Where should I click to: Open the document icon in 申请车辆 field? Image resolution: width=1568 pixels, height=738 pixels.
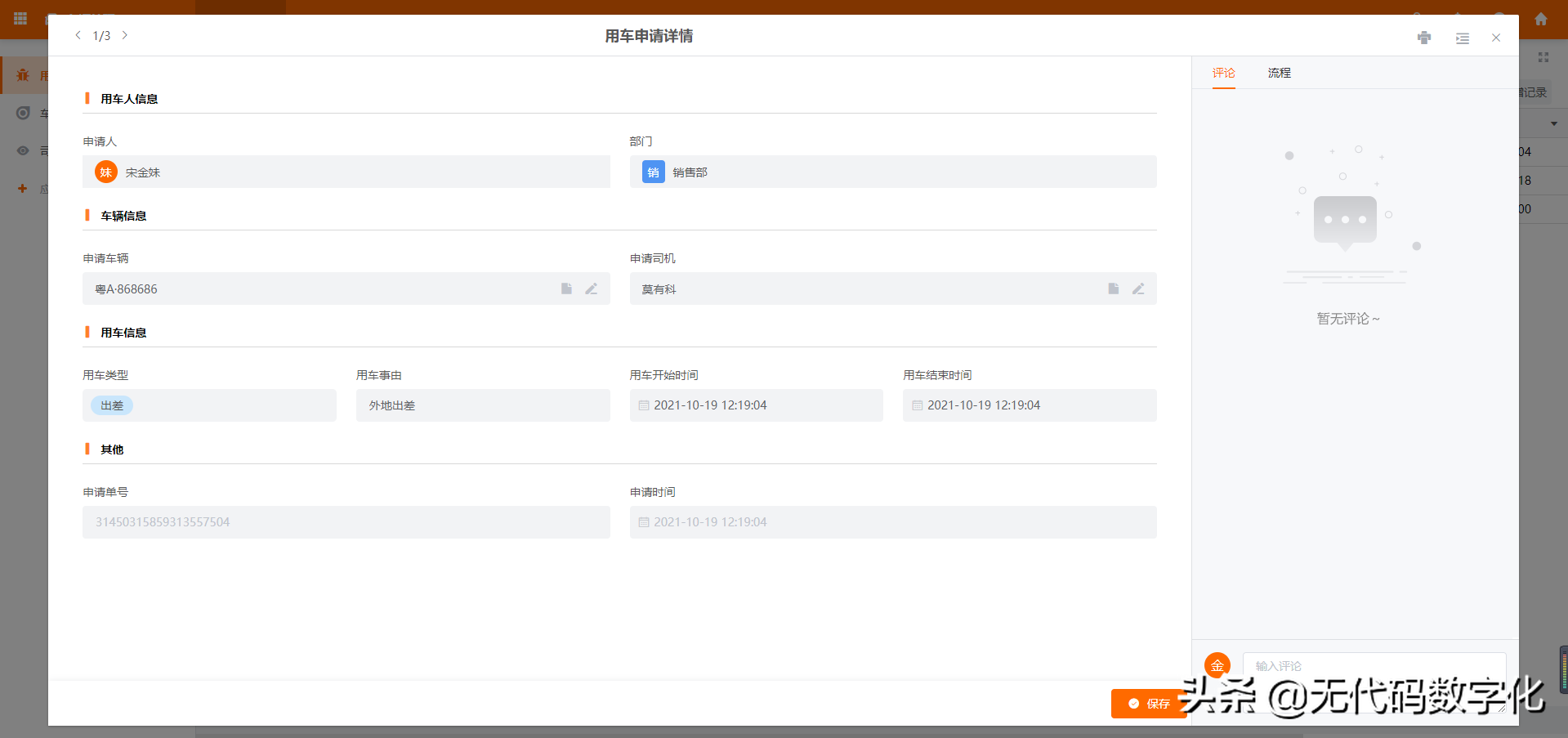pos(566,288)
